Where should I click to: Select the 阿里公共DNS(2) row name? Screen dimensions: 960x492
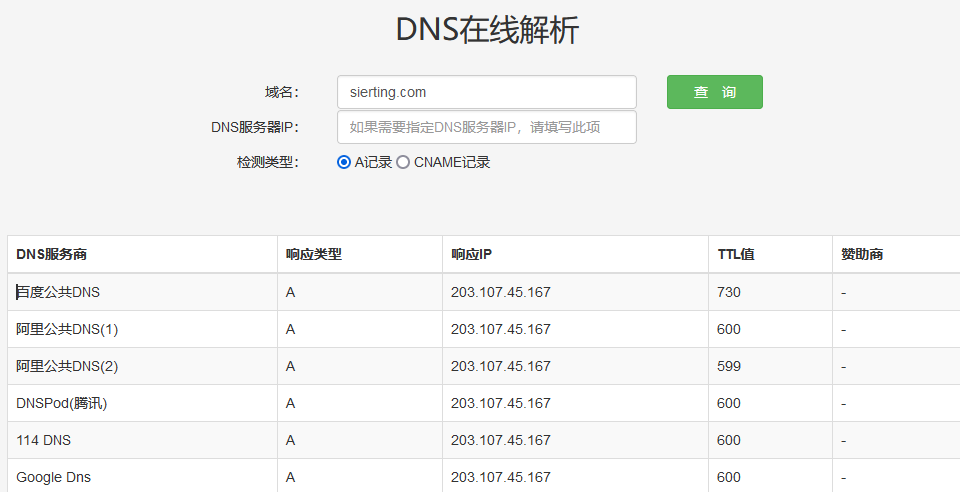coord(67,366)
